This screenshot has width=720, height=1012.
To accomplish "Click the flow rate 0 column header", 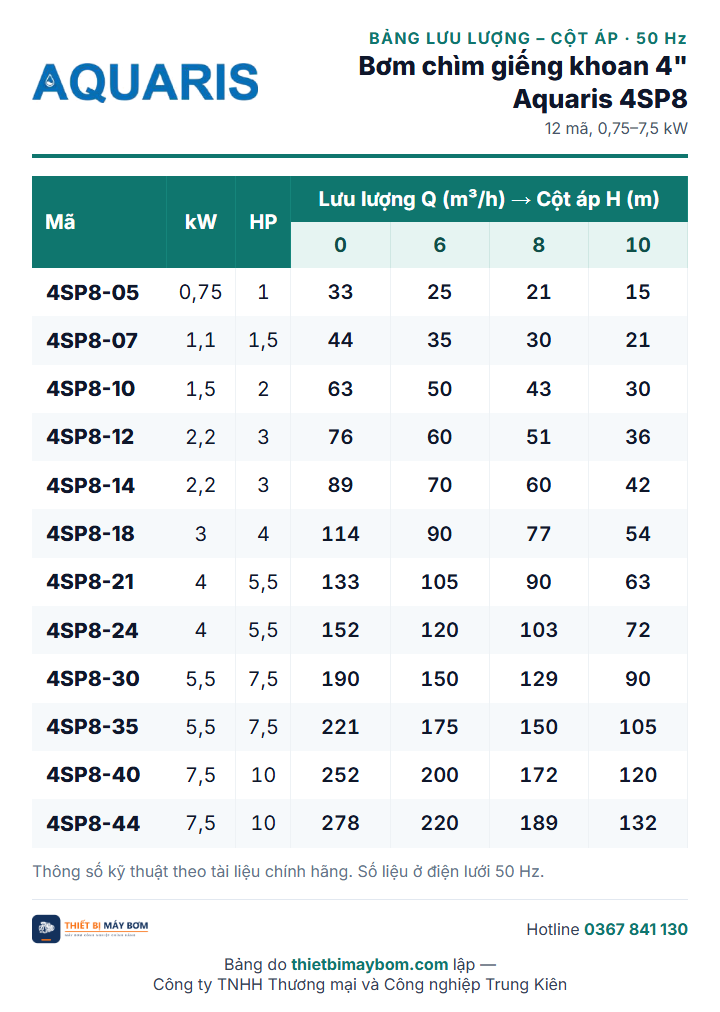I will click(341, 245).
